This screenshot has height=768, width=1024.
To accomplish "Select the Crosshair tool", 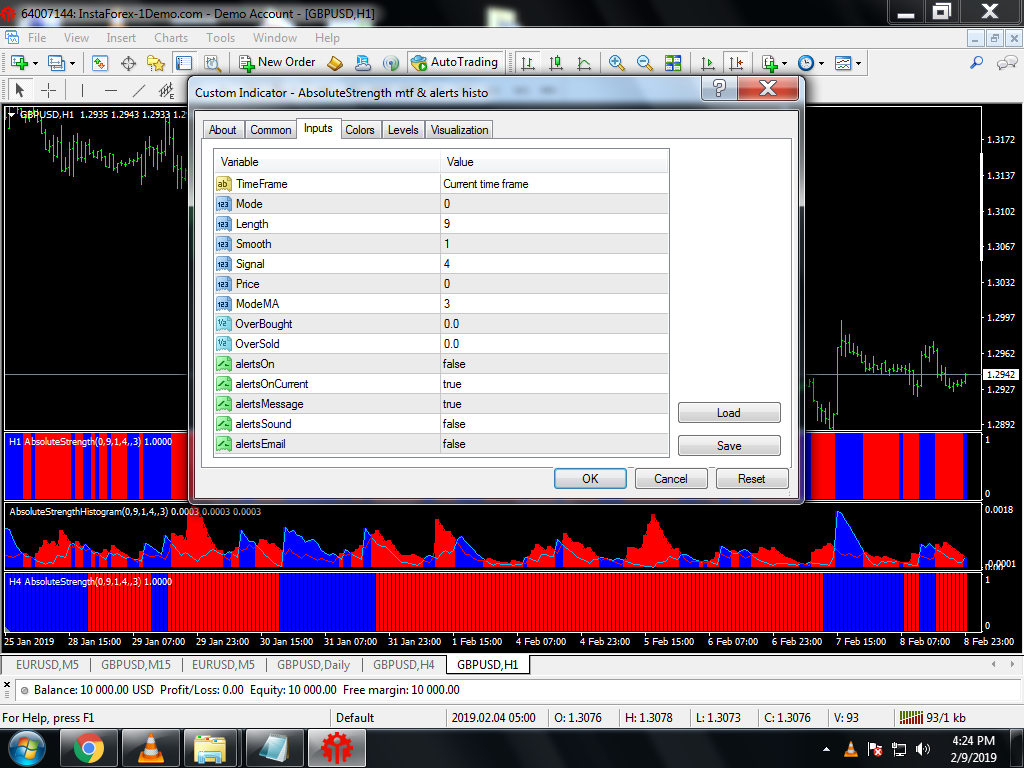I will point(48,90).
